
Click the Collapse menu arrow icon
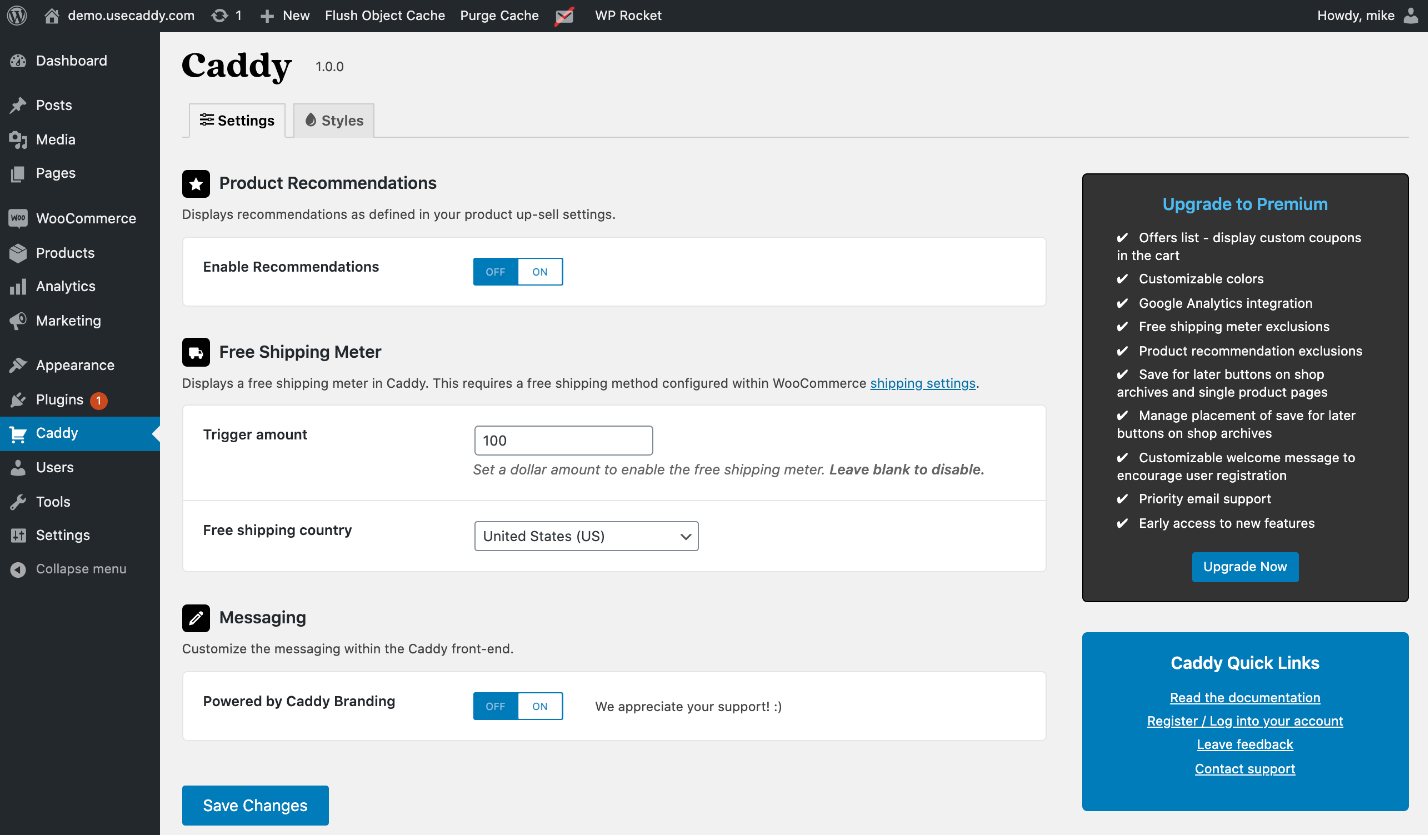coord(18,569)
